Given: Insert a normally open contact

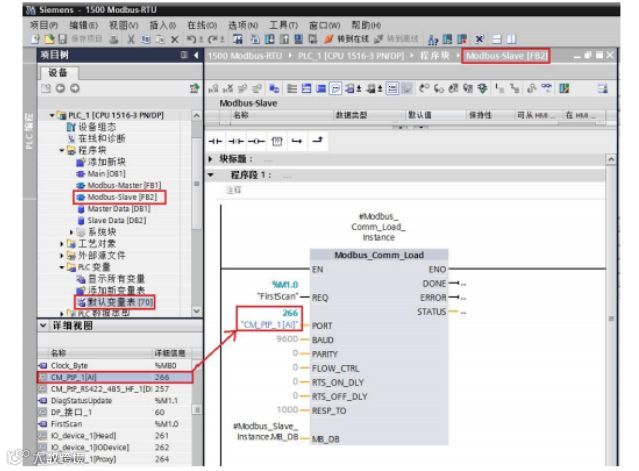Looking at the screenshot, I should point(215,141).
